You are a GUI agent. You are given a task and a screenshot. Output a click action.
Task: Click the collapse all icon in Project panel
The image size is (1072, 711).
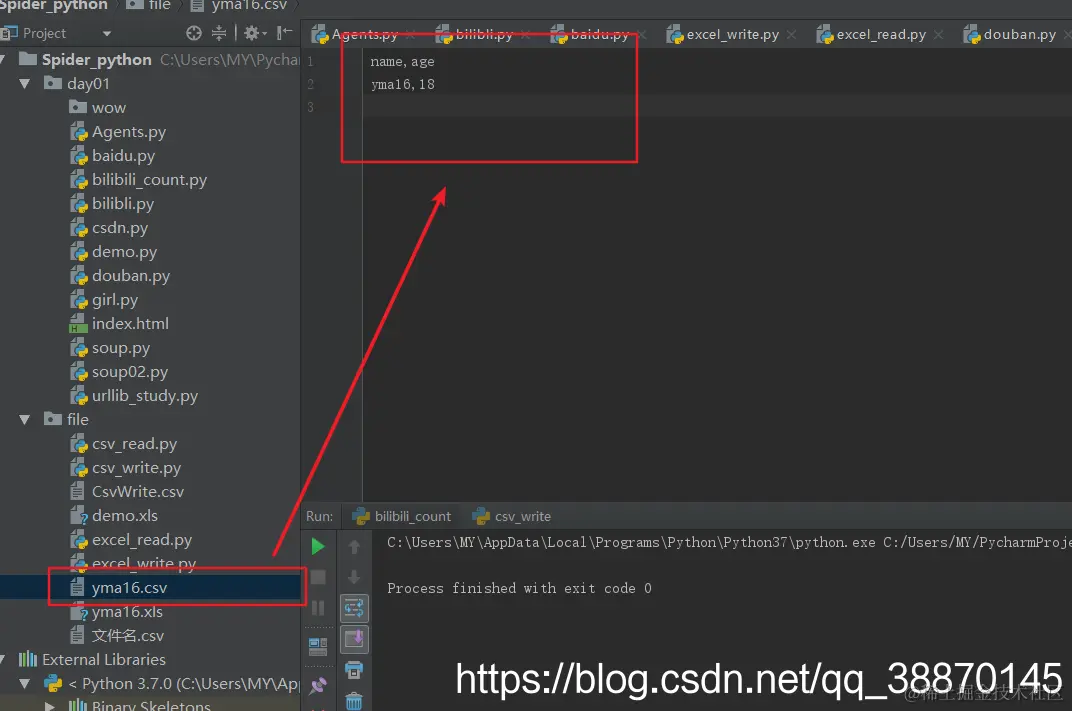(x=219, y=33)
